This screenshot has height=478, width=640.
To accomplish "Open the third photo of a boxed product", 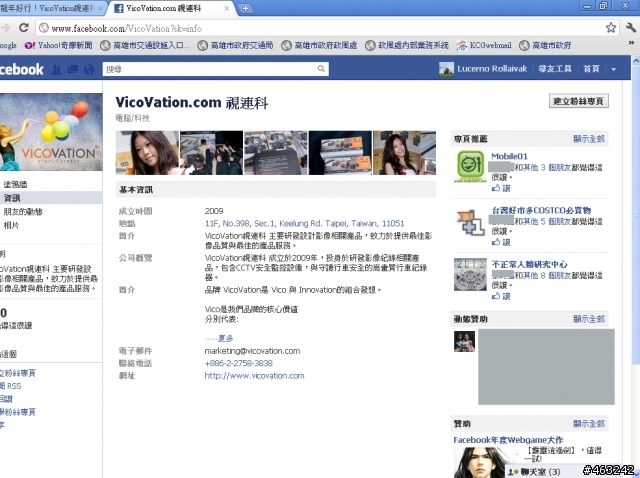I will click(276, 153).
